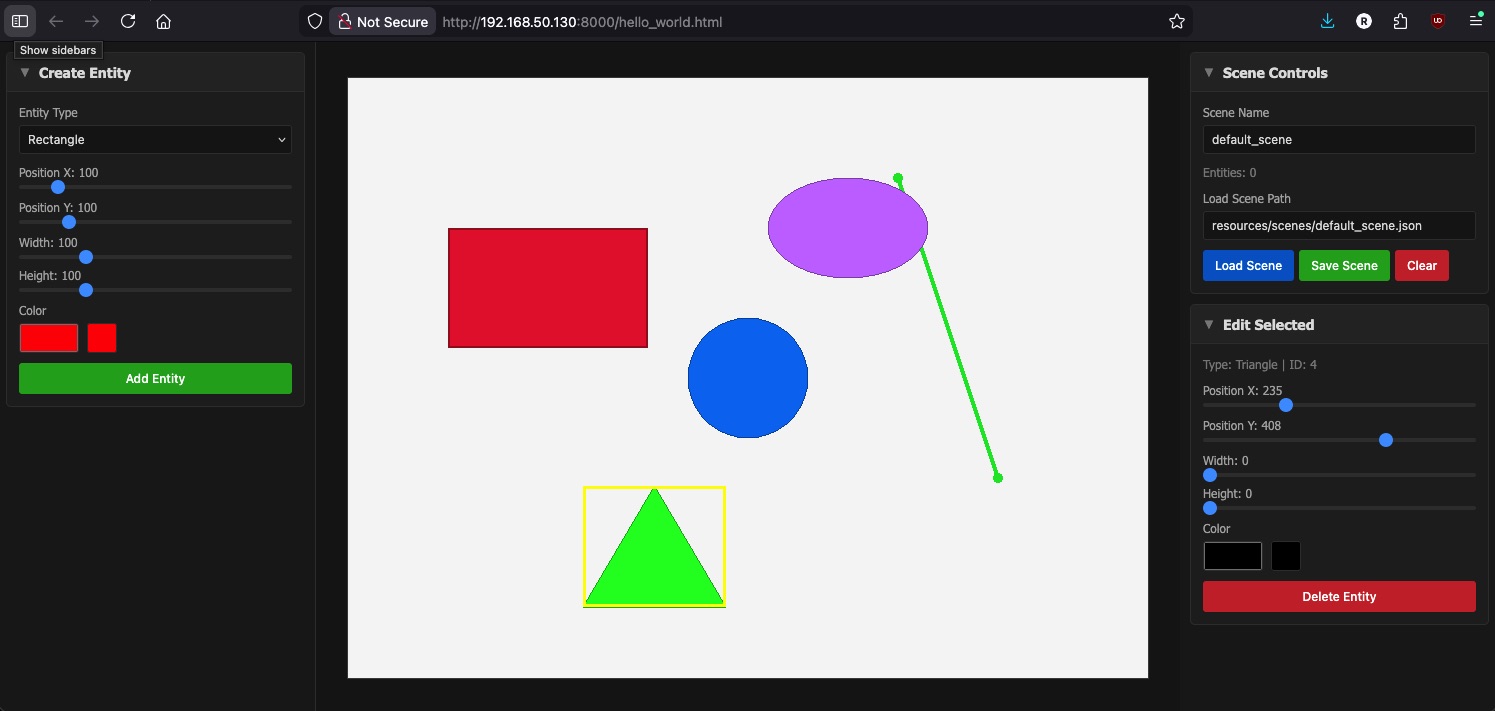The height and width of the screenshot is (711, 1495).
Task: Toggle the Show sidebars icon
Action: point(20,21)
